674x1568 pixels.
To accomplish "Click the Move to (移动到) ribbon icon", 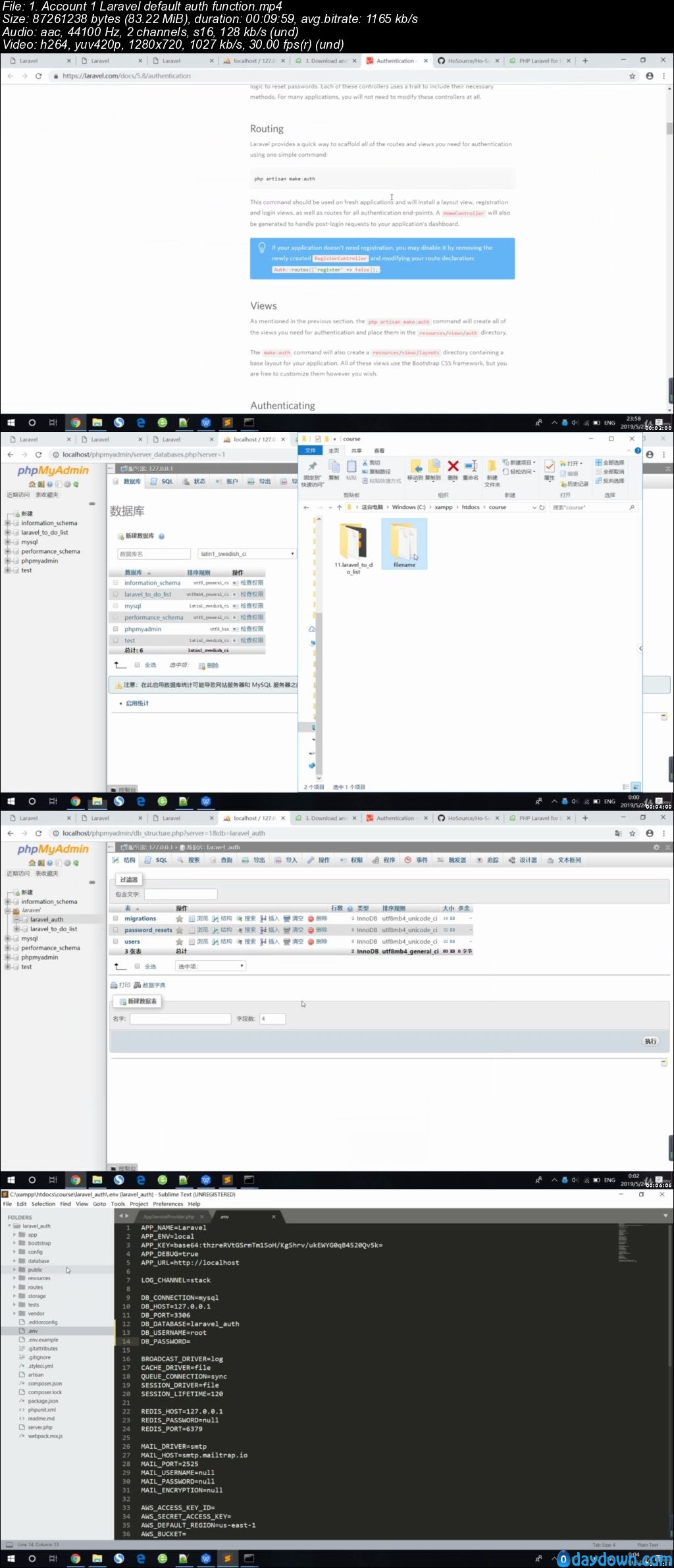I will point(415,466).
